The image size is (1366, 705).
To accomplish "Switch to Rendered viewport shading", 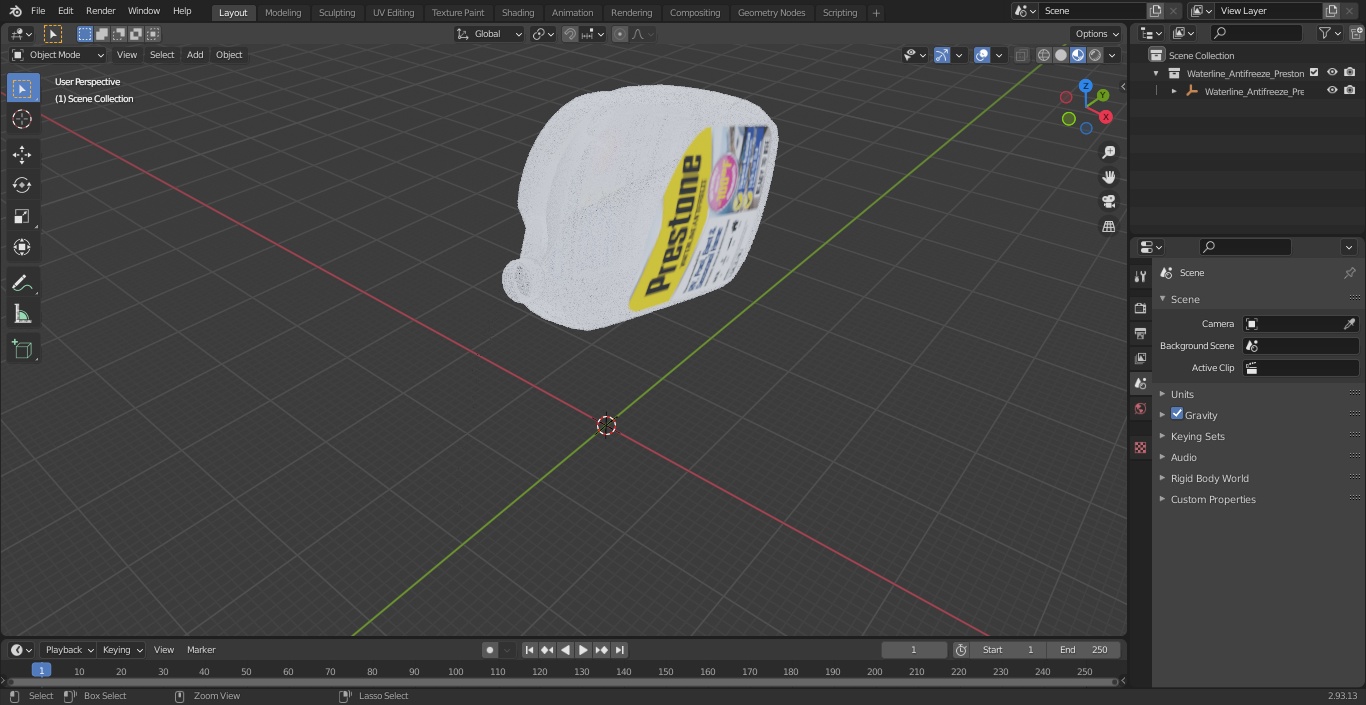I will pos(1095,55).
